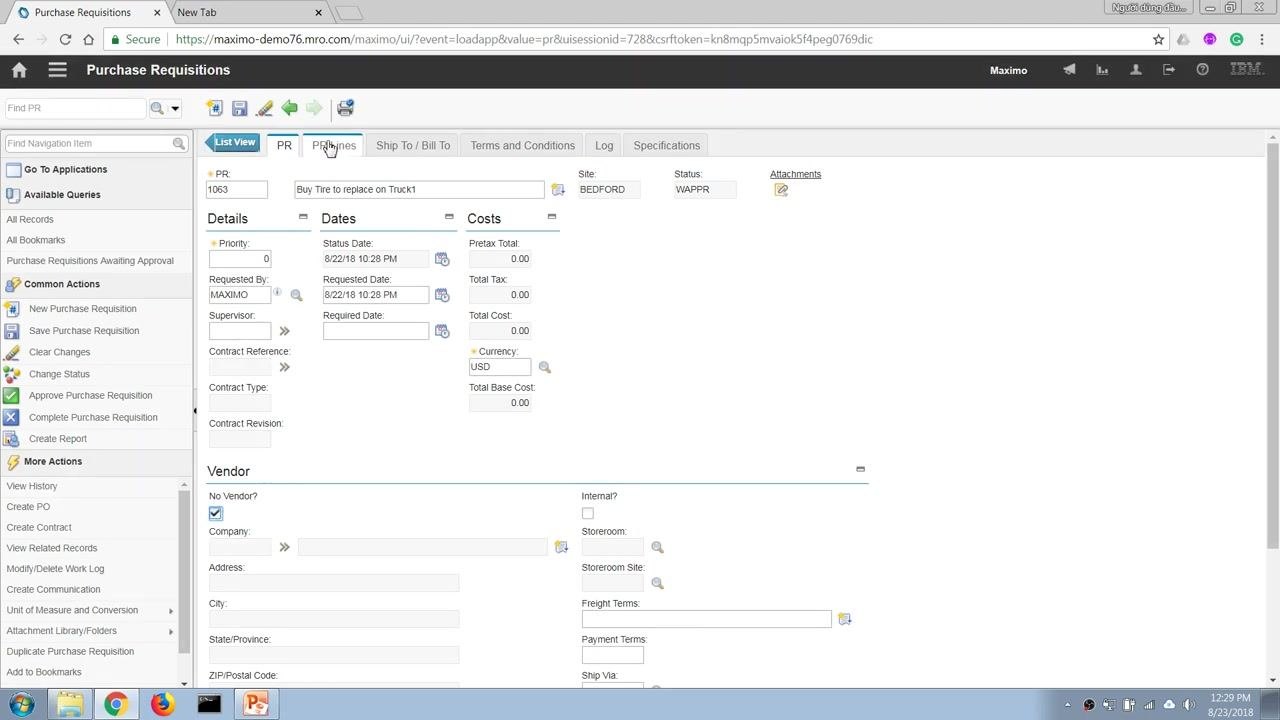Click Create PO in More Actions

point(28,507)
